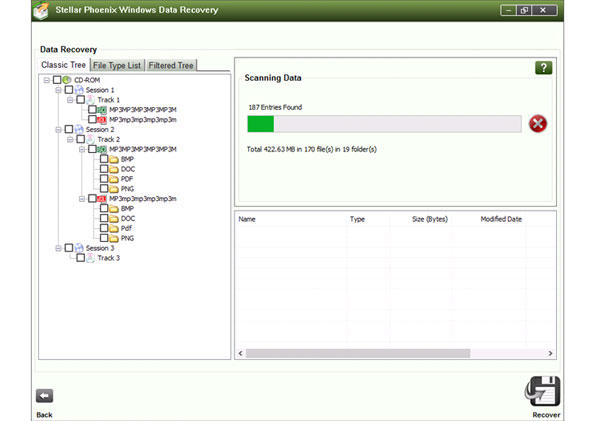Viewport: 590px width, 421px height.
Task: Sort by the Modified Date column
Action: tap(501, 219)
